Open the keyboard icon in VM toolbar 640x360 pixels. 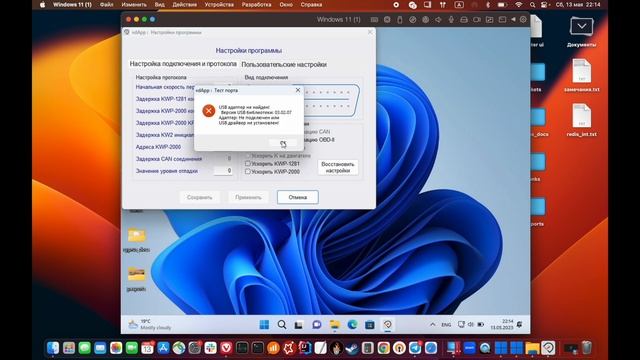374,20
